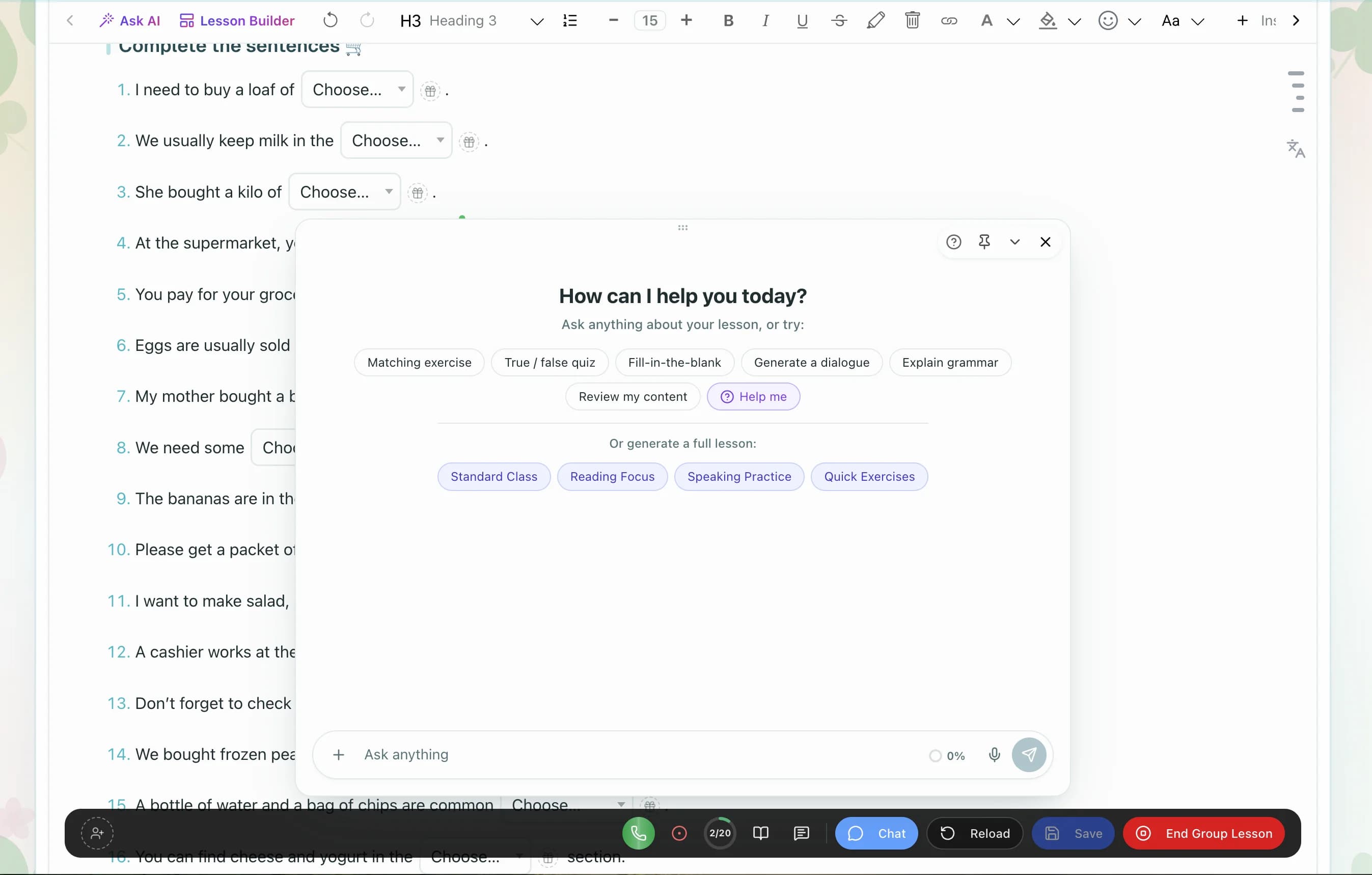Decrease font size with minus button
The width and height of the screenshot is (1372, 875).
pos(613,20)
